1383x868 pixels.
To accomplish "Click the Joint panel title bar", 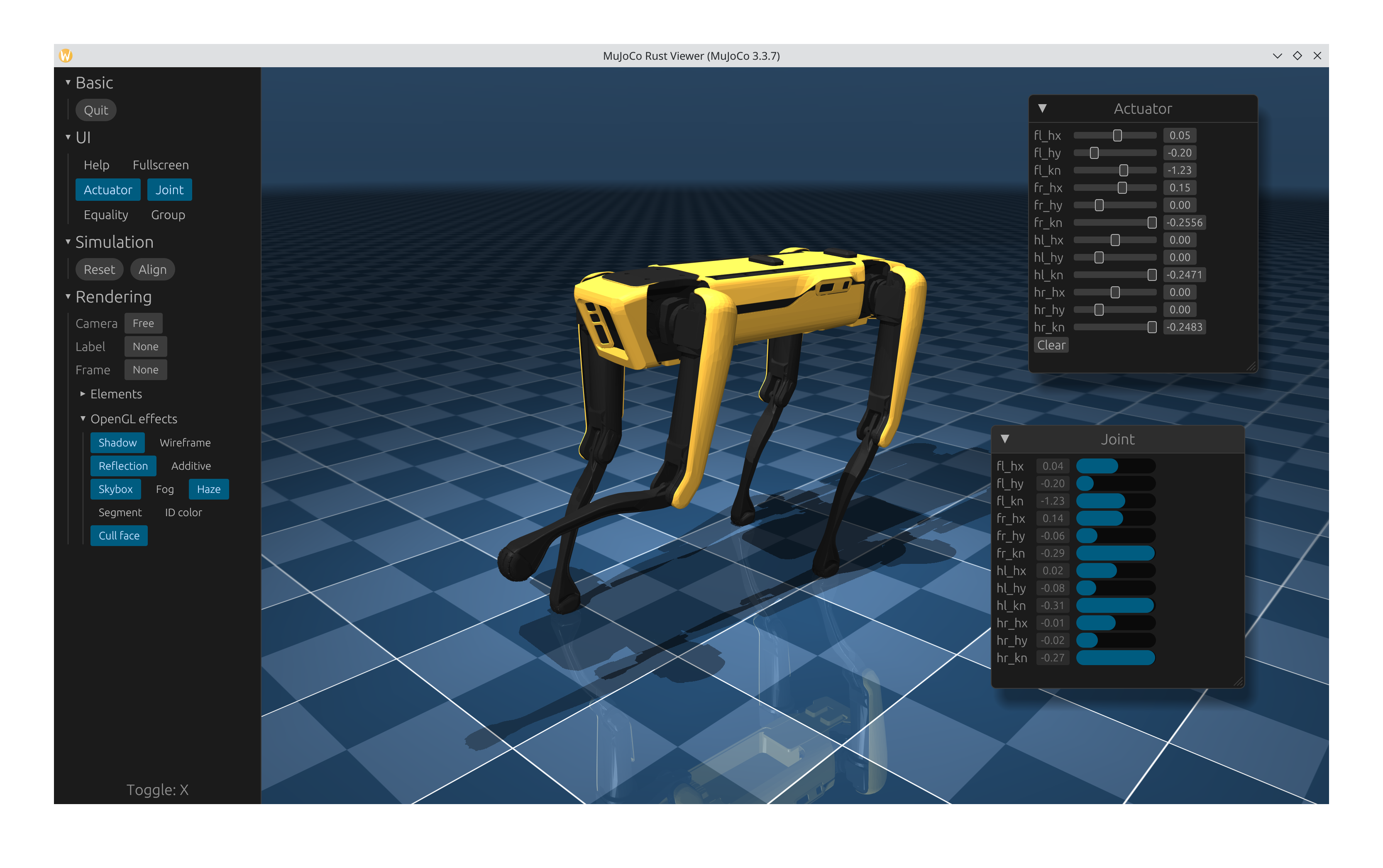I will coord(1118,439).
